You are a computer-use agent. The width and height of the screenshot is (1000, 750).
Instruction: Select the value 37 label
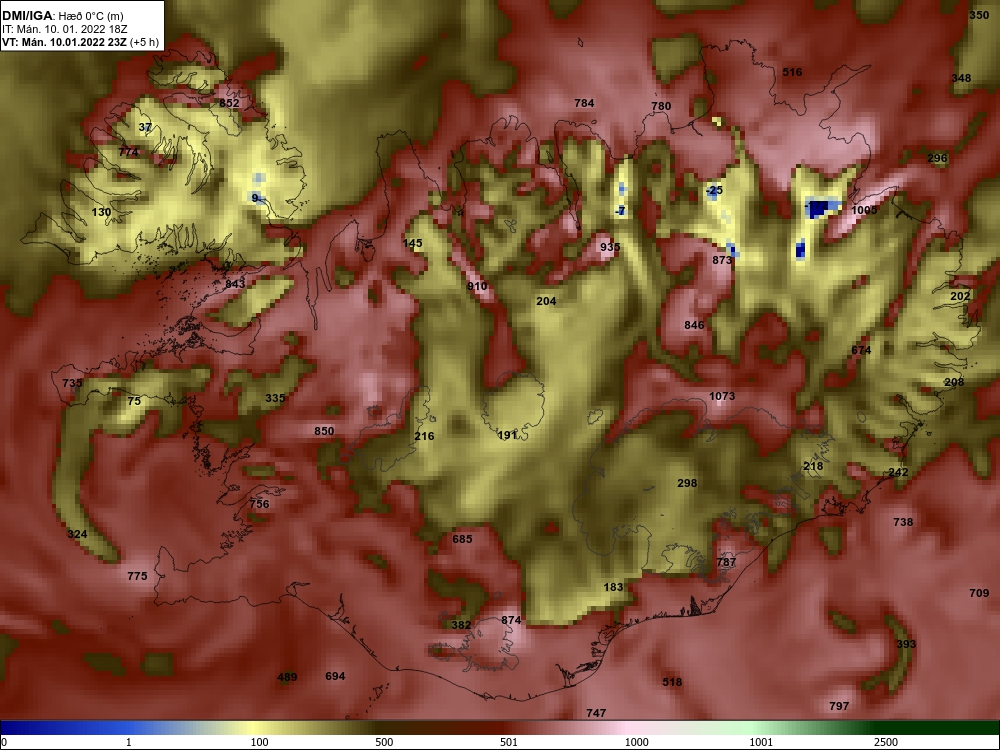tap(145, 127)
